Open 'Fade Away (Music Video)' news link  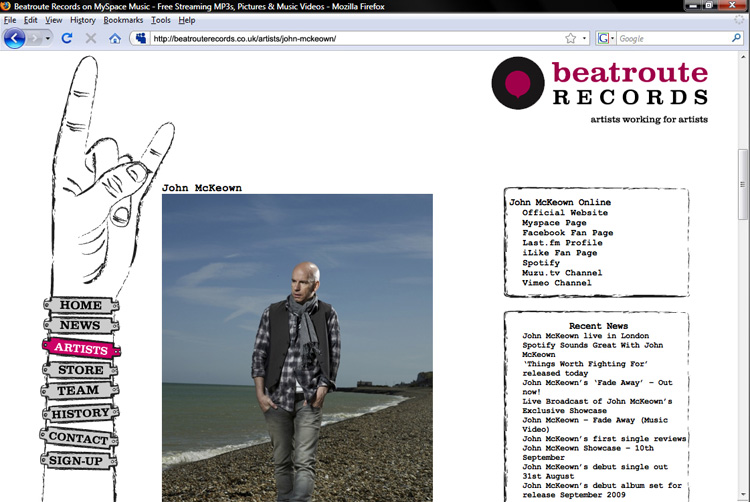595,424
